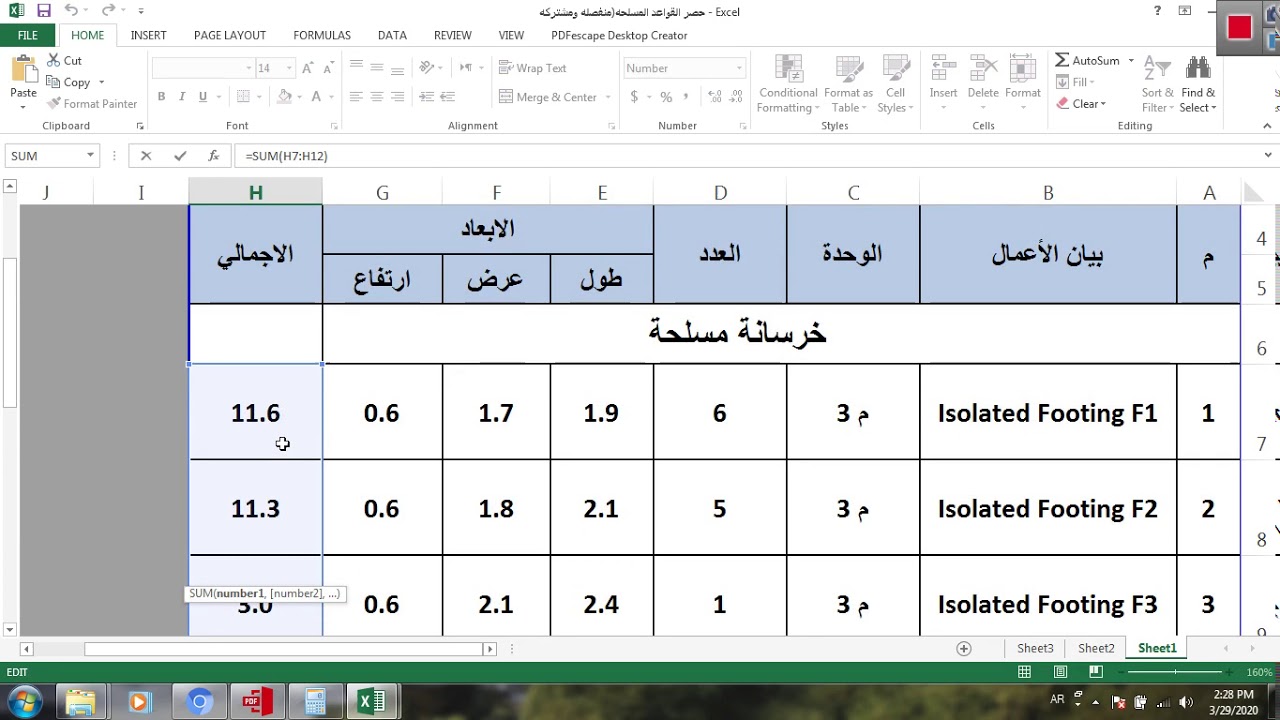Screen dimensions: 1280x720
Task: Open Conditional Formatting menu
Action: (x=788, y=85)
